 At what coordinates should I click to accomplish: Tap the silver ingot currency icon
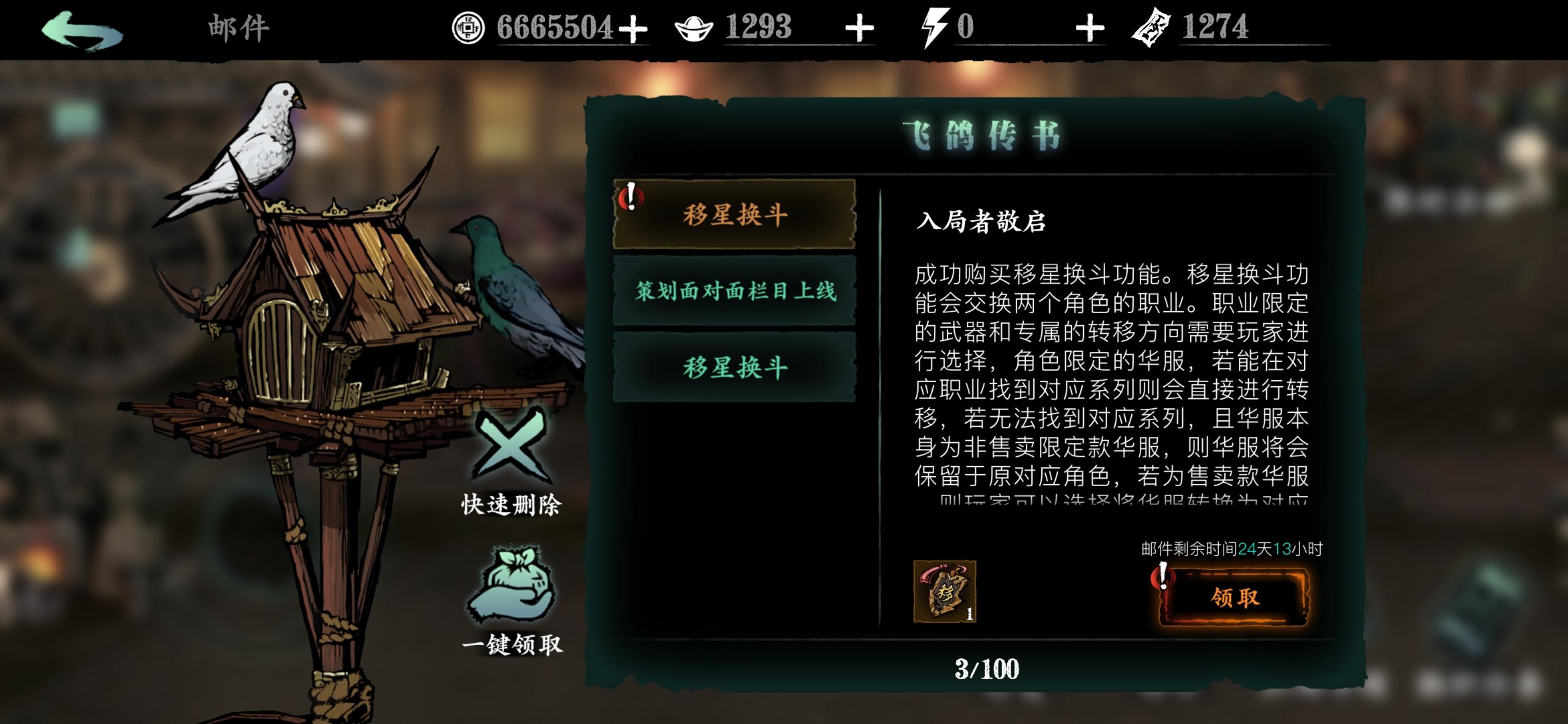pos(694,29)
